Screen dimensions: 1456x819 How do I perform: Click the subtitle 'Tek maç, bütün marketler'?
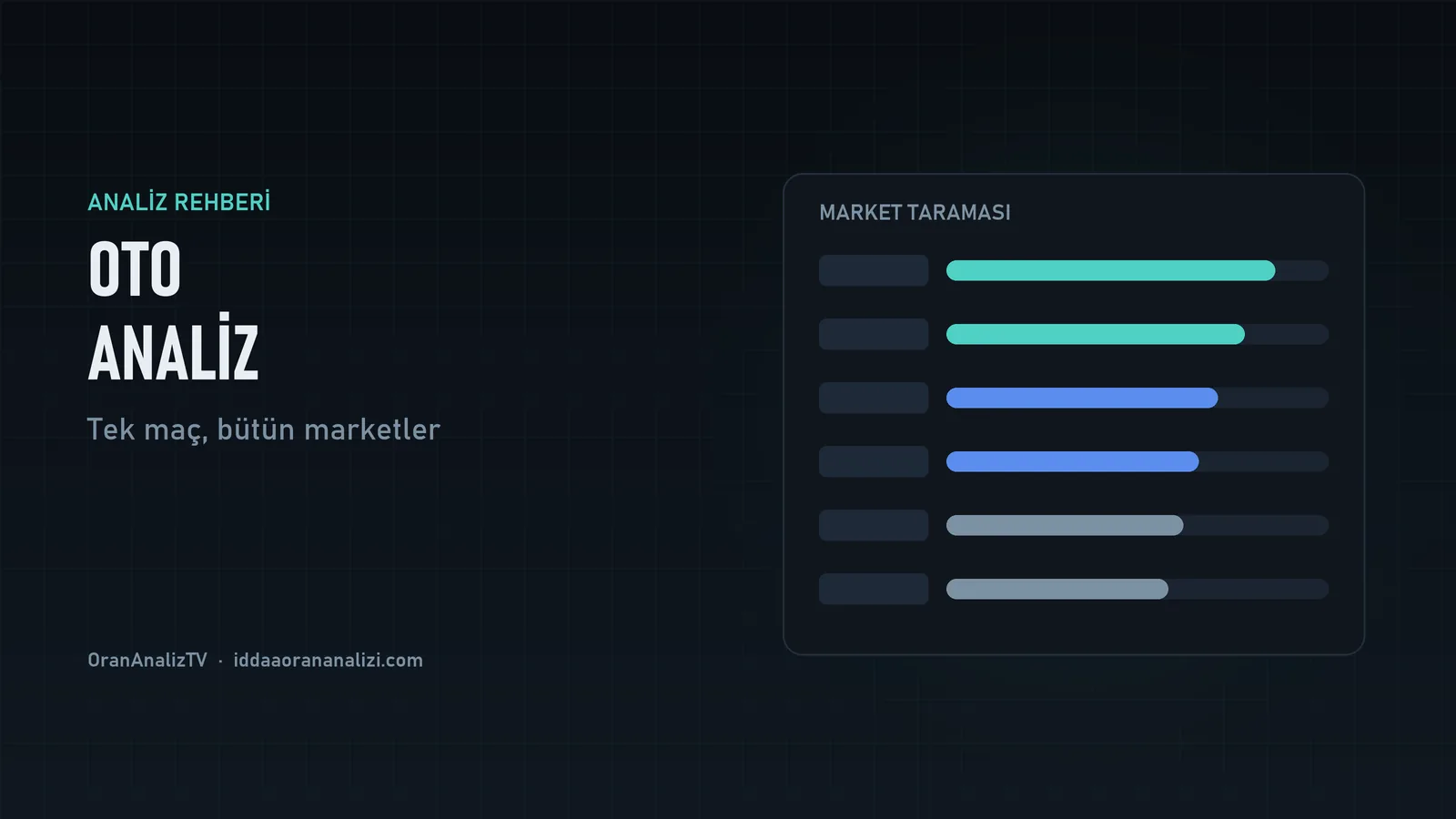coord(263,430)
